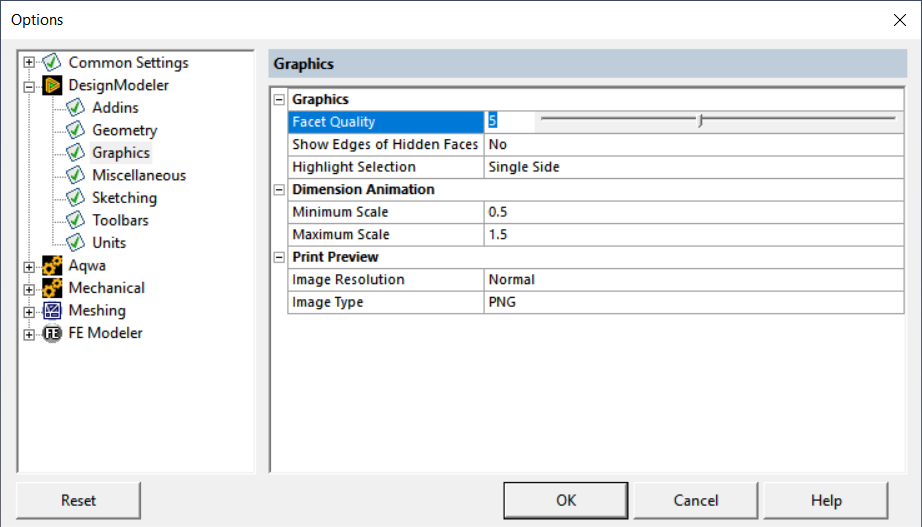Screen dimensions: 922x527
Task: Select the DesignModeler label
Action: 119,85
